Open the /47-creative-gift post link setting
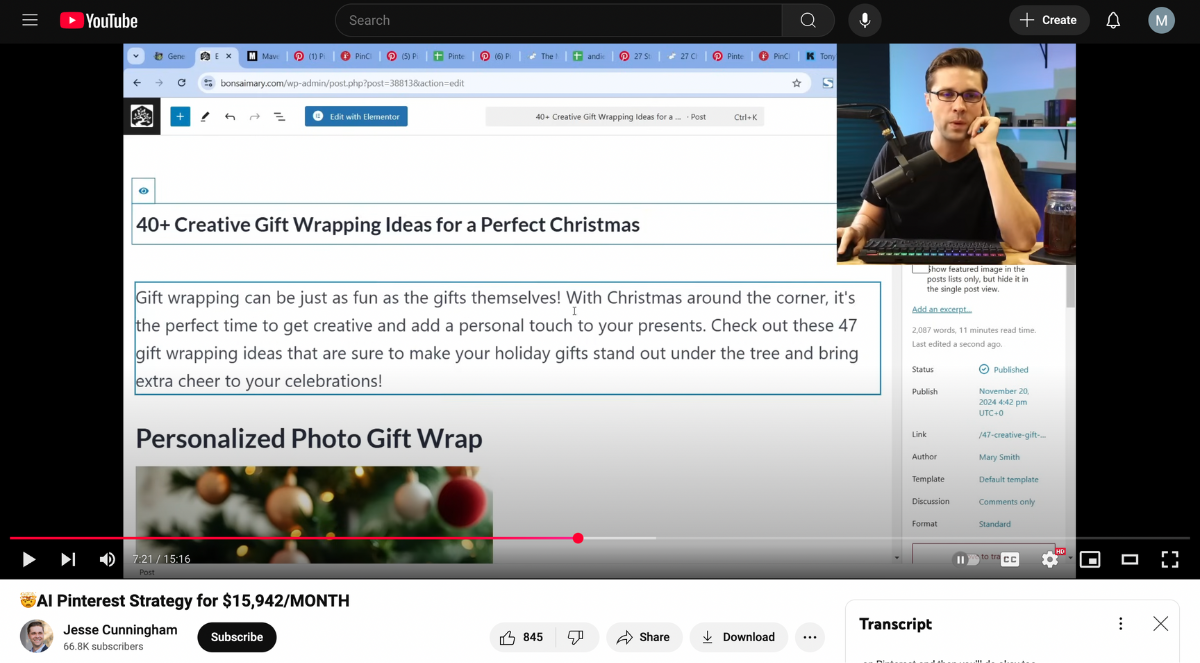 click(1012, 435)
